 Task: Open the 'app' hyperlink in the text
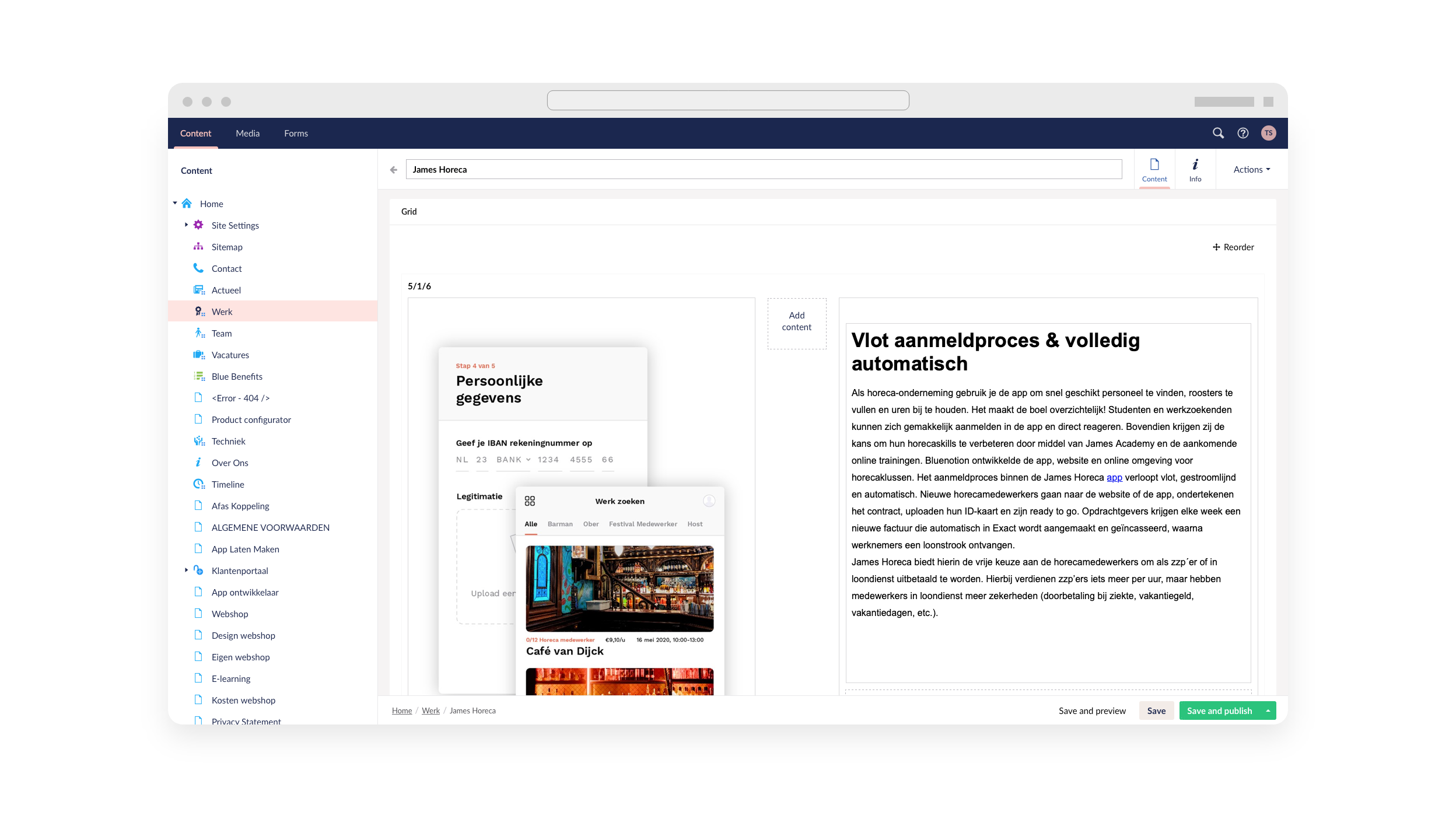click(x=1114, y=477)
